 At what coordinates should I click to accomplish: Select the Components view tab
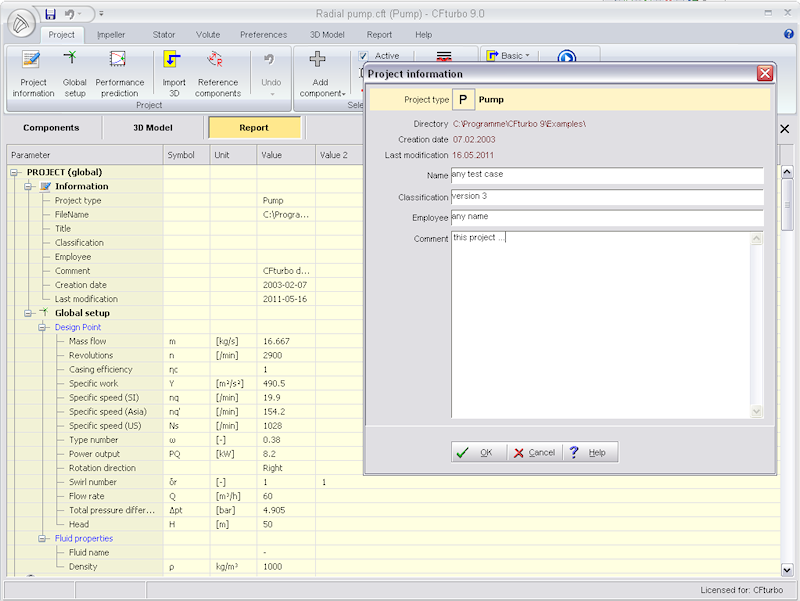(51, 128)
